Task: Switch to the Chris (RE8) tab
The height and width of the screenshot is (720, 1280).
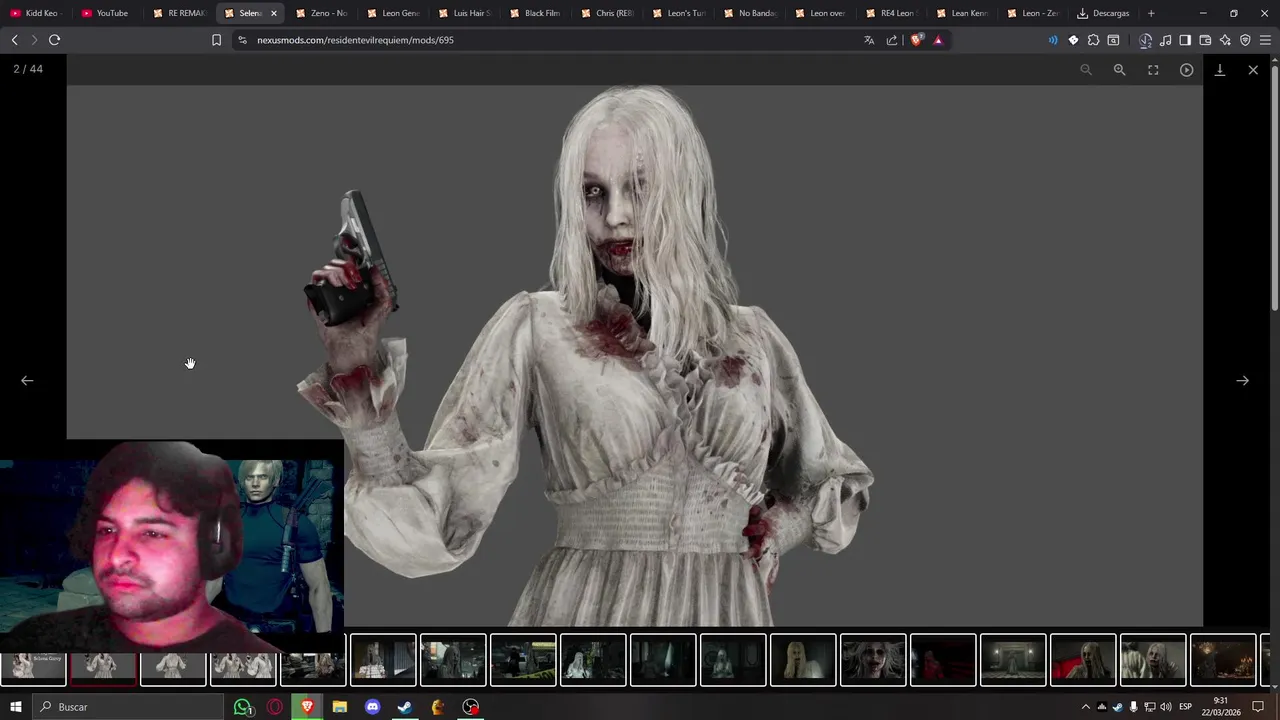Action: pyautogui.click(x=607, y=13)
